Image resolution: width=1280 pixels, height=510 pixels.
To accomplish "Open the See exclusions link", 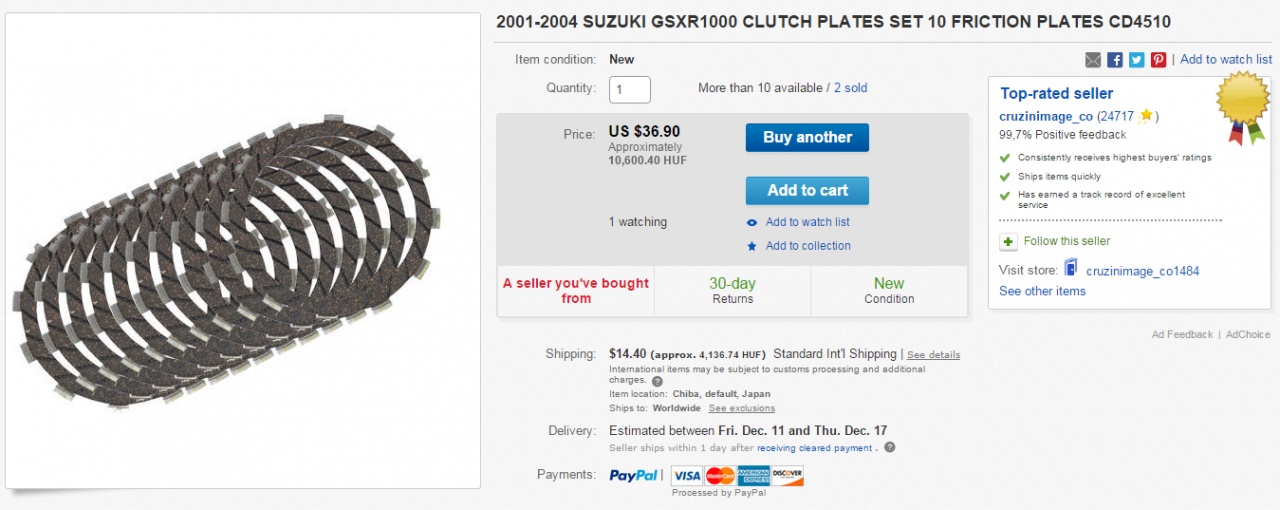I will pyautogui.click(x=741, y=408).
